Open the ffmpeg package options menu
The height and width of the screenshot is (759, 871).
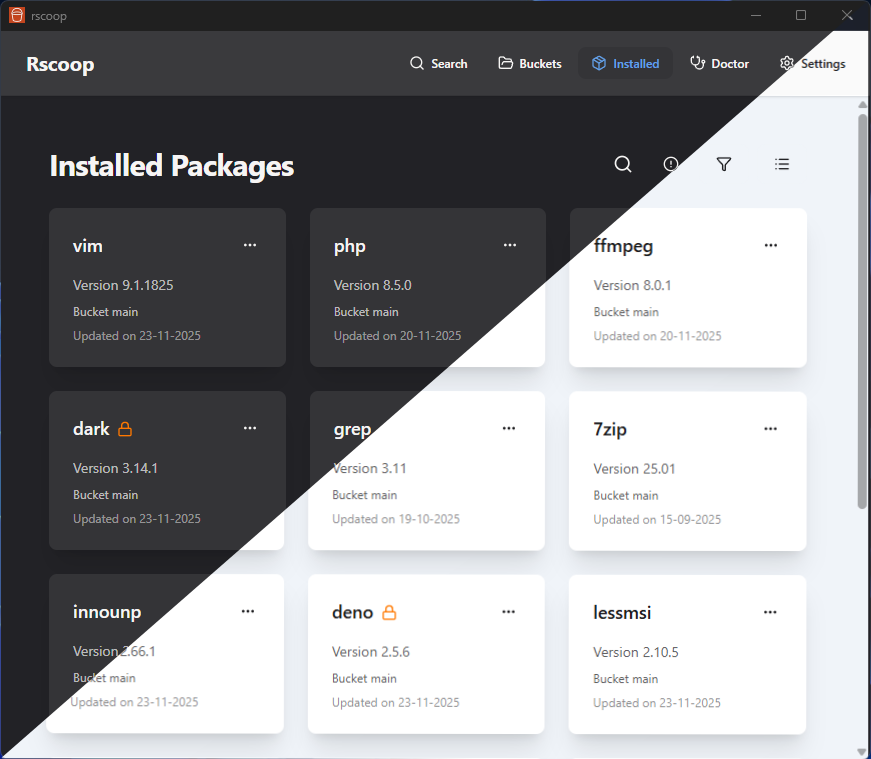[x=770, y=245]
